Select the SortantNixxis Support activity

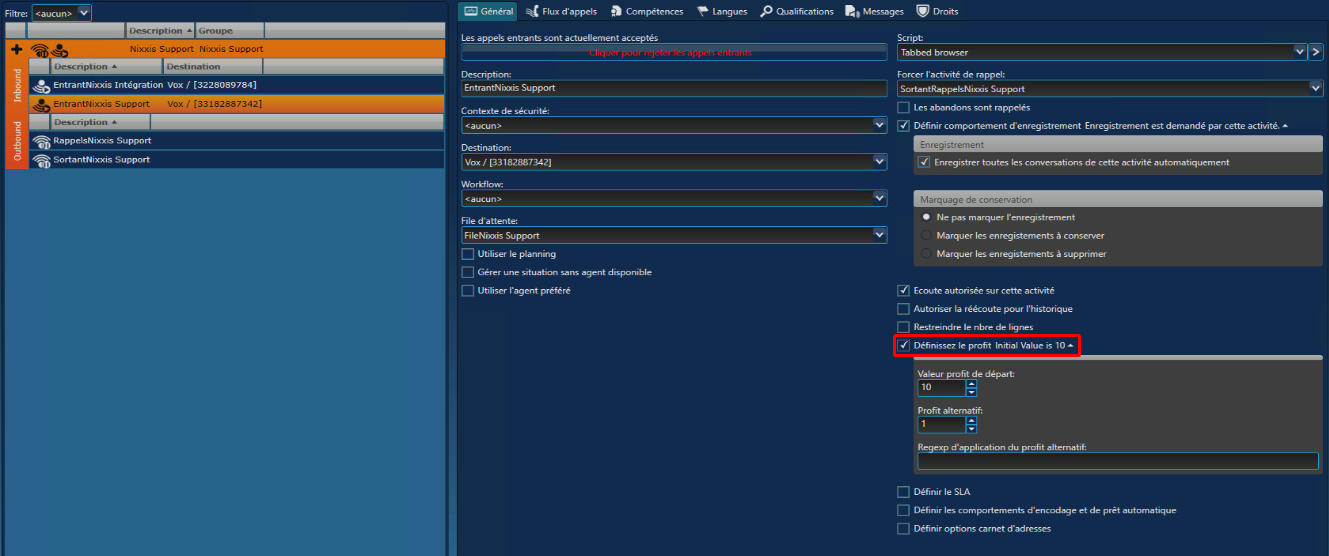(x=237, y=160)
